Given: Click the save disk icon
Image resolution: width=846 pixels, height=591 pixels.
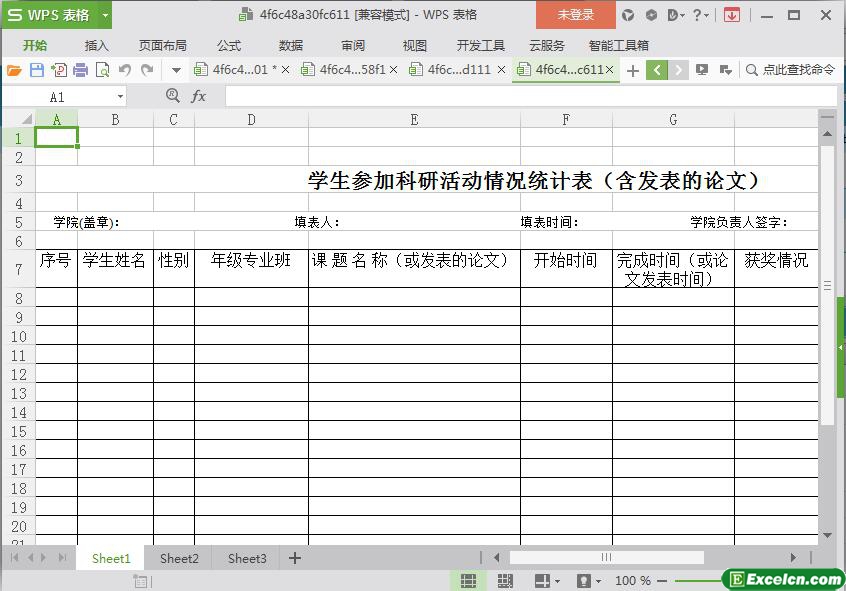Looking at the screenshot, I should pyautogui.click(x=37, y=70).
